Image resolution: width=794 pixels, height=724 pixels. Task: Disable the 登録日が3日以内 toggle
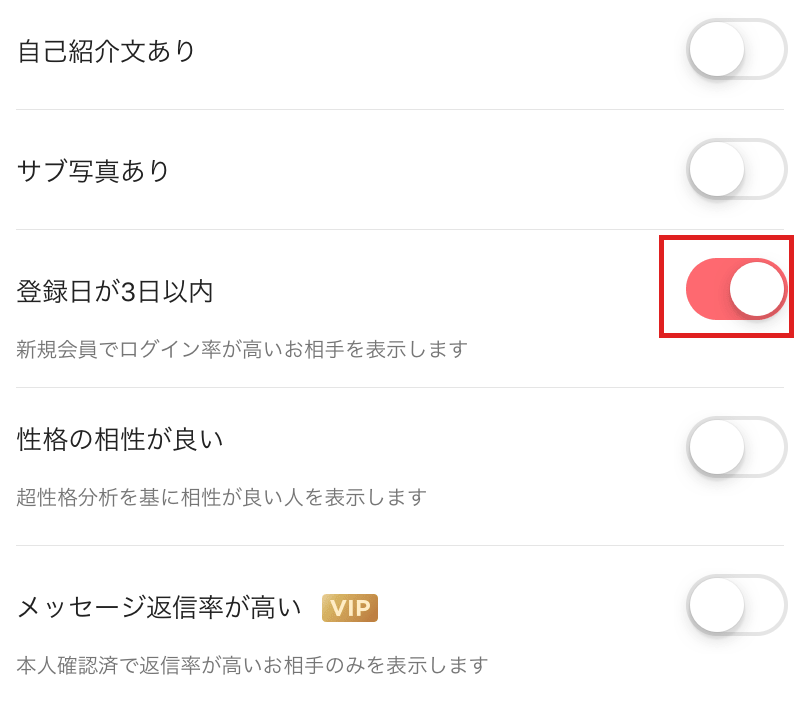737,289
